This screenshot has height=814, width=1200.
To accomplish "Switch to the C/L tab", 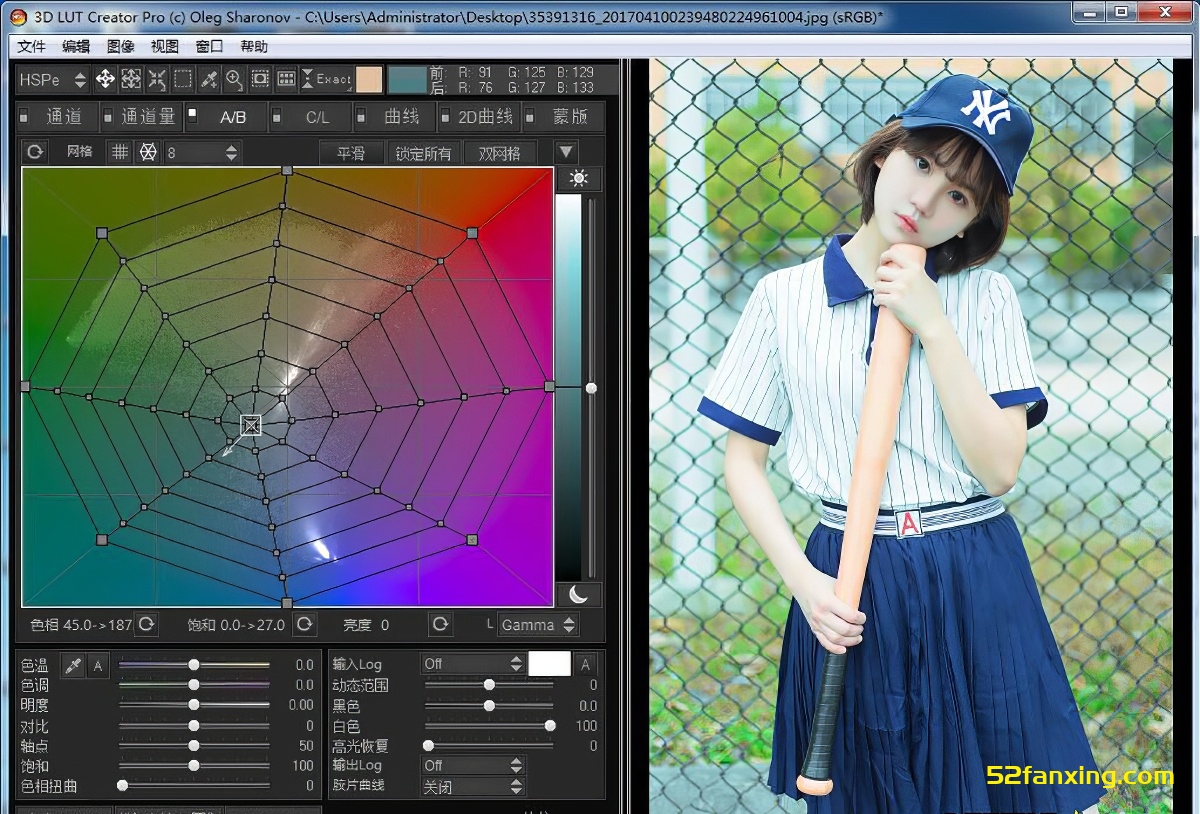I will point(311,116).
